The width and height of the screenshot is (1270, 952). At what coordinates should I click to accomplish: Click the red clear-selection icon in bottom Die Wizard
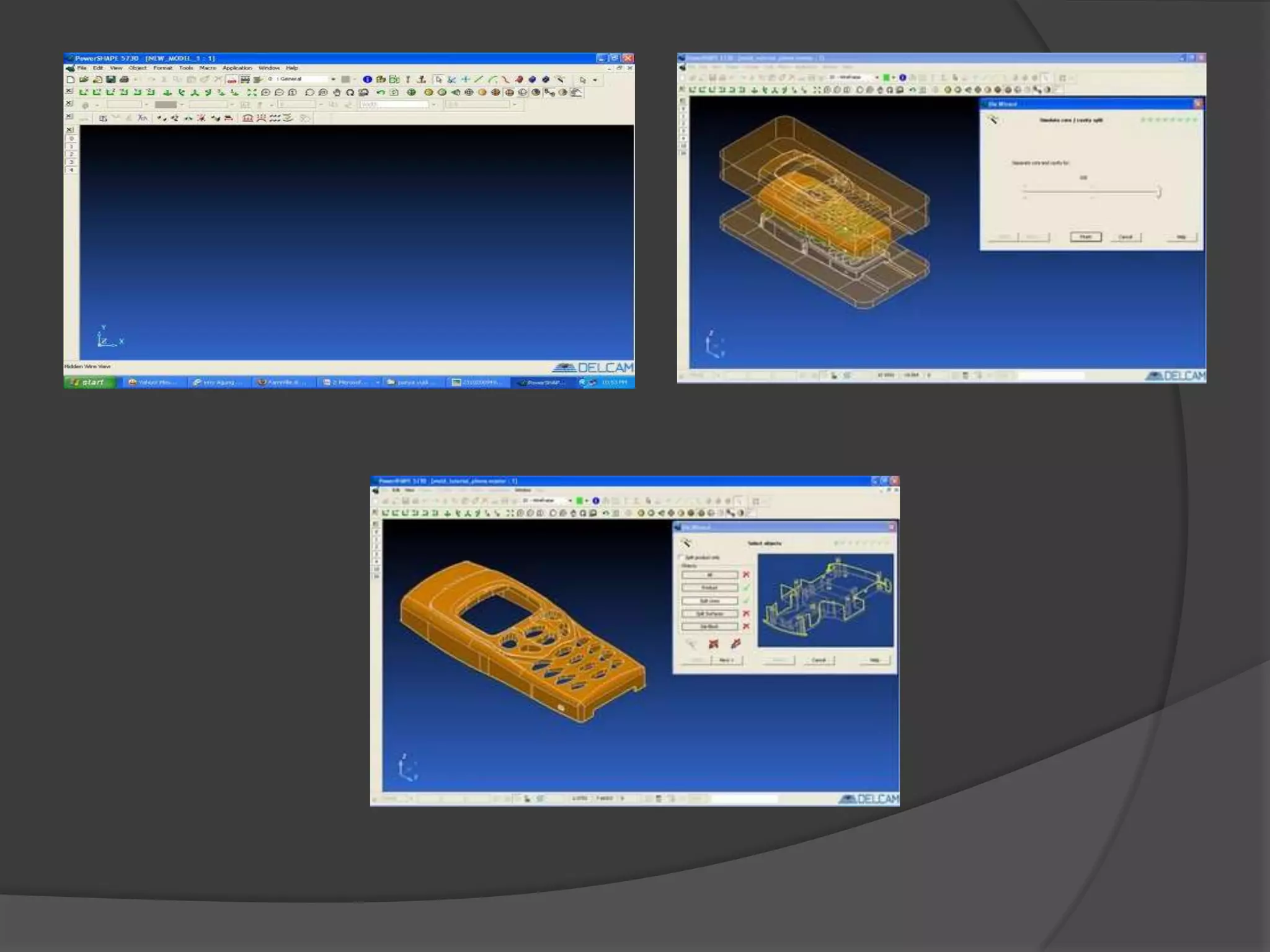click(x=713, y=644)
